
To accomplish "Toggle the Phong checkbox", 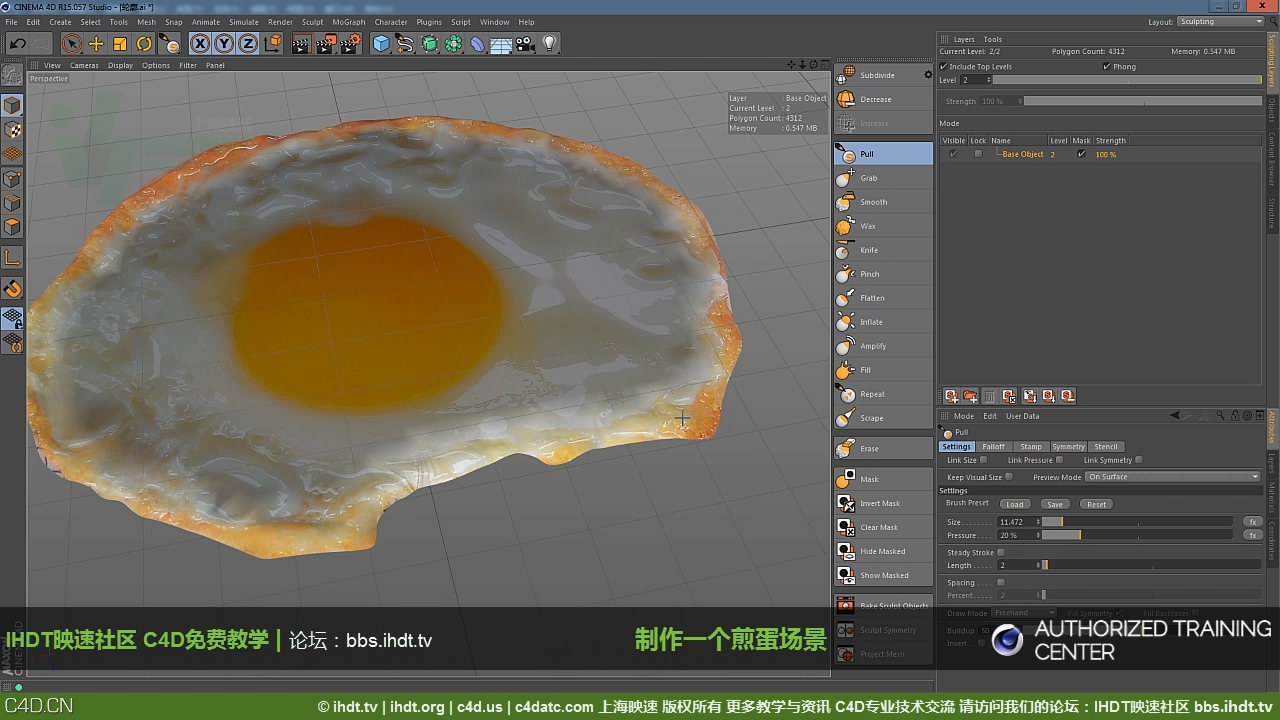I will pyautogui.click(x=1106, y=67).
